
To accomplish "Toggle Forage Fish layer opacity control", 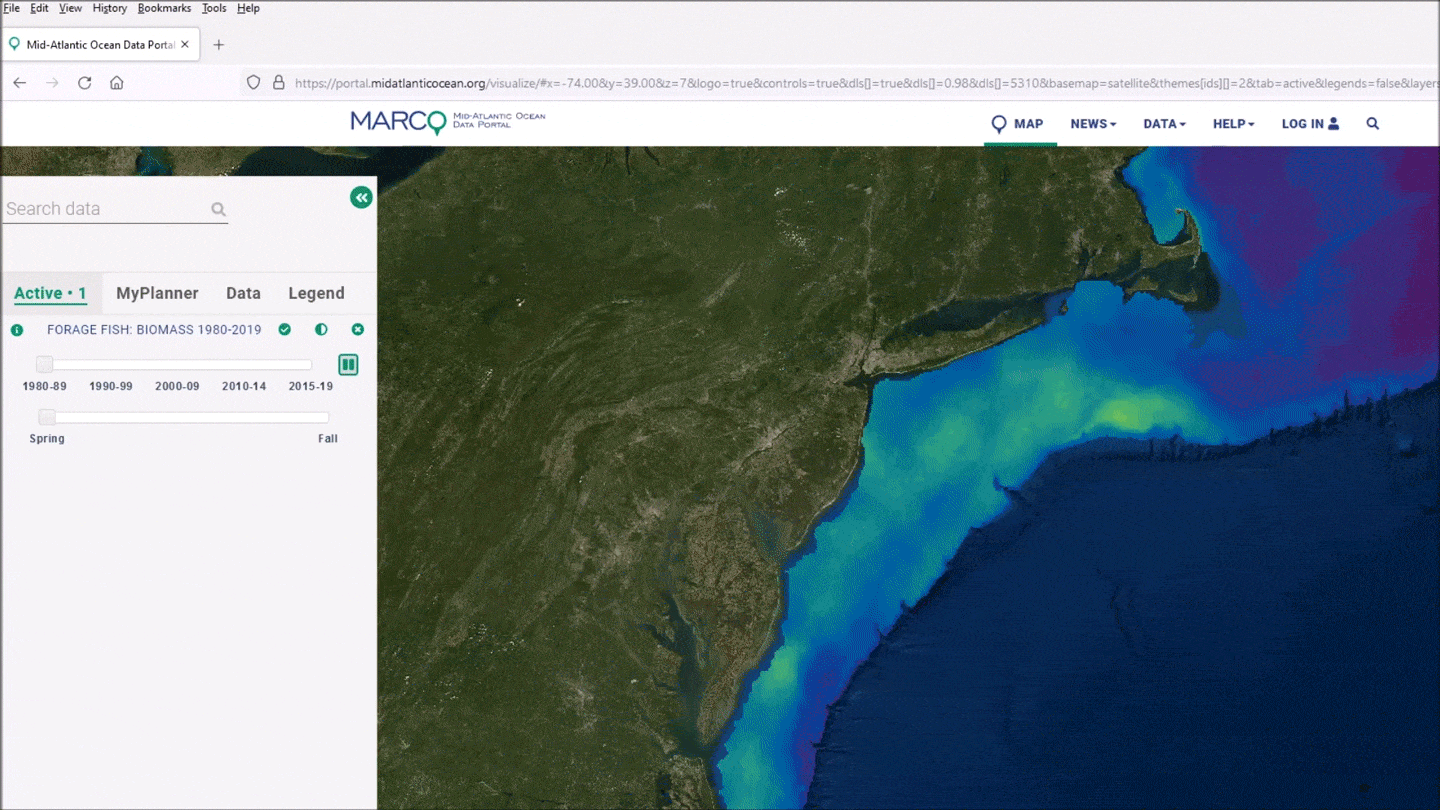I will [x=321, y=330].
